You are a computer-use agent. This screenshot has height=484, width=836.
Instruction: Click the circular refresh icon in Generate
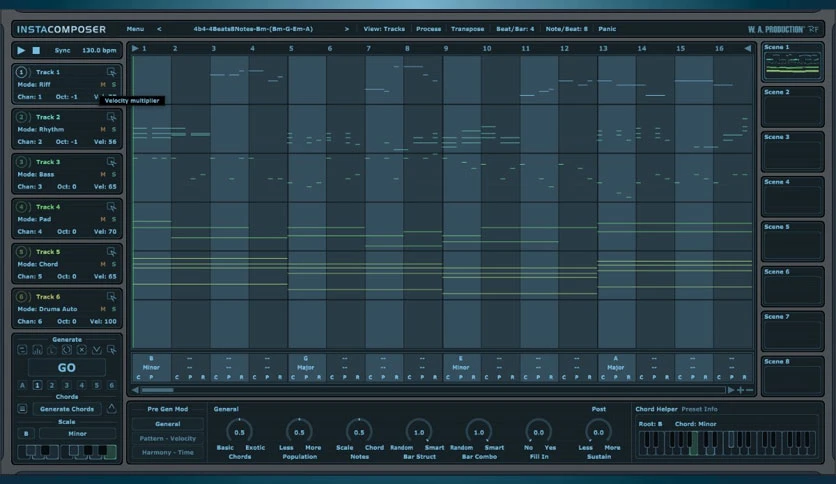pyautogui.click(x=67, y=350)
